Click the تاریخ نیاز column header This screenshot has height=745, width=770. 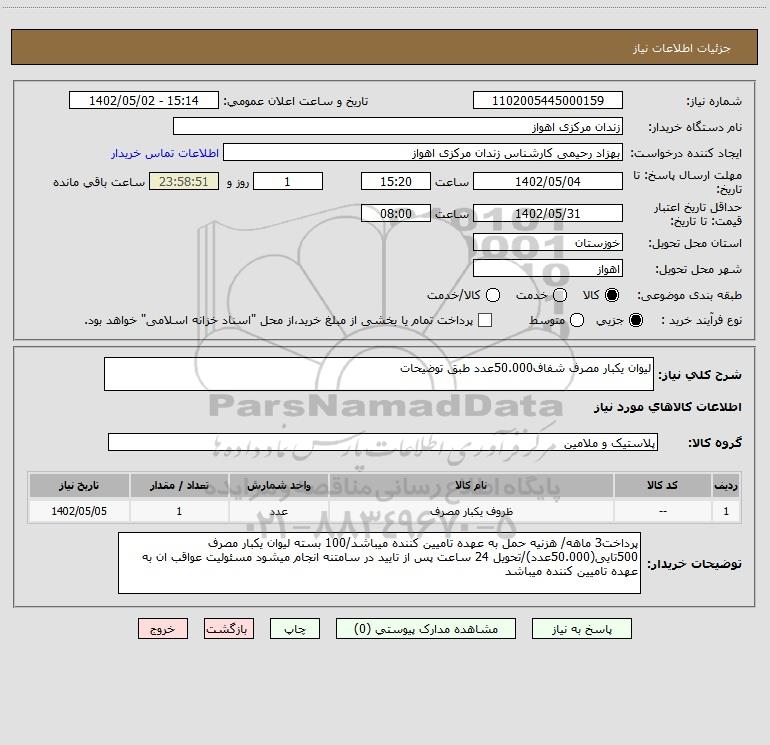tap(79, 485)
